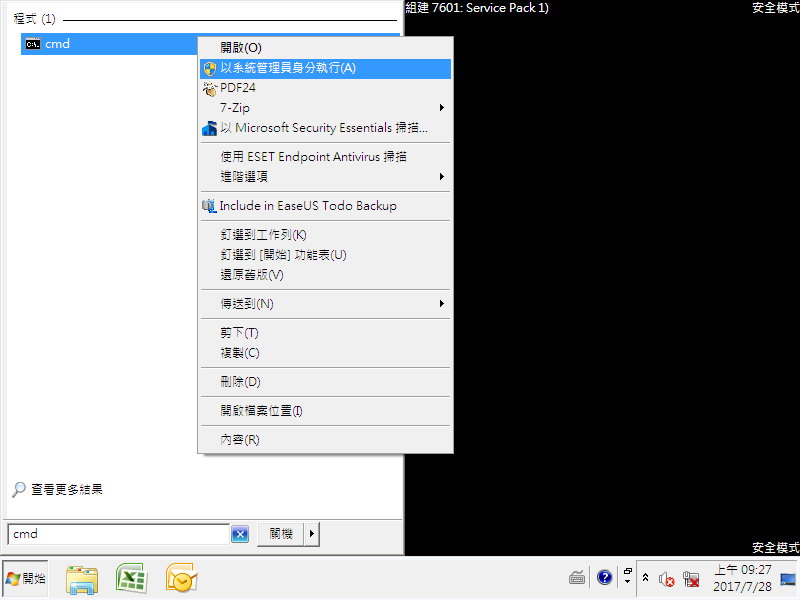Click the shield icon for run as administrator
Screen dimensions: 800x600
(x=209, y=69)
